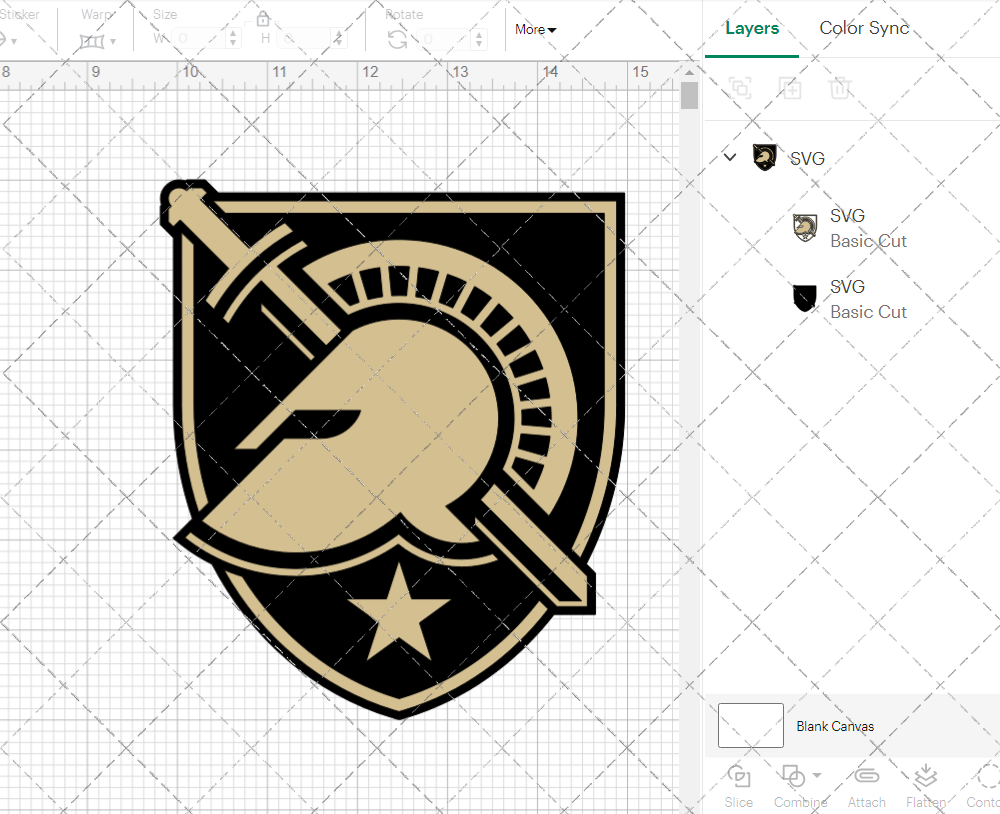Click the Slice tool
The height and width of the screenshot is (814, 1000).
739,787
